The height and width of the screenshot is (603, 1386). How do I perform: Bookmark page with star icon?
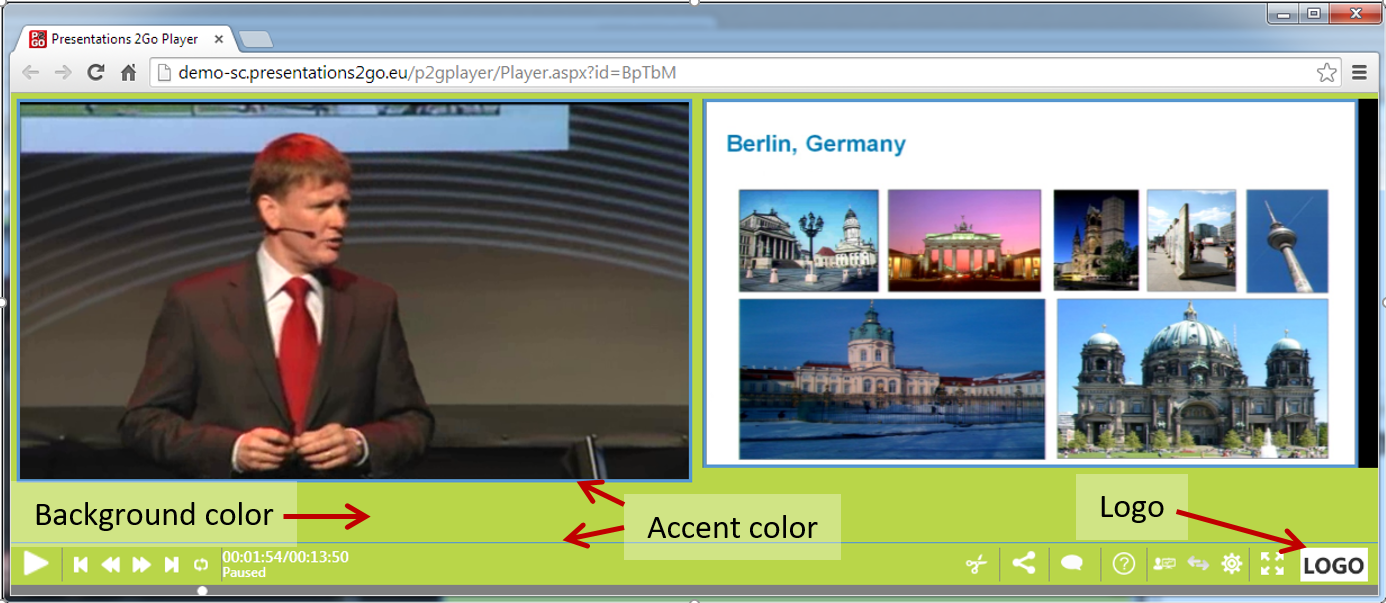[x=1326, y=72]
